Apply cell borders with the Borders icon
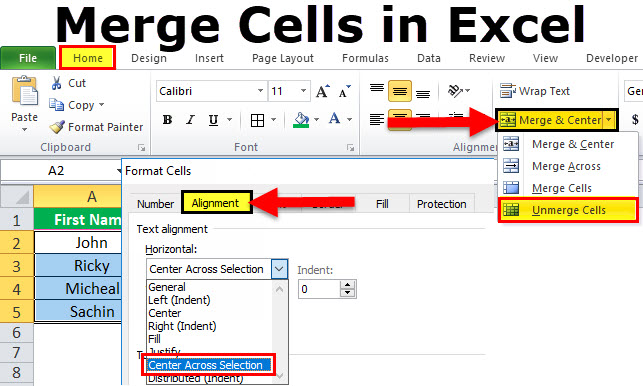643x386 pixels. [x=257, y=120]
